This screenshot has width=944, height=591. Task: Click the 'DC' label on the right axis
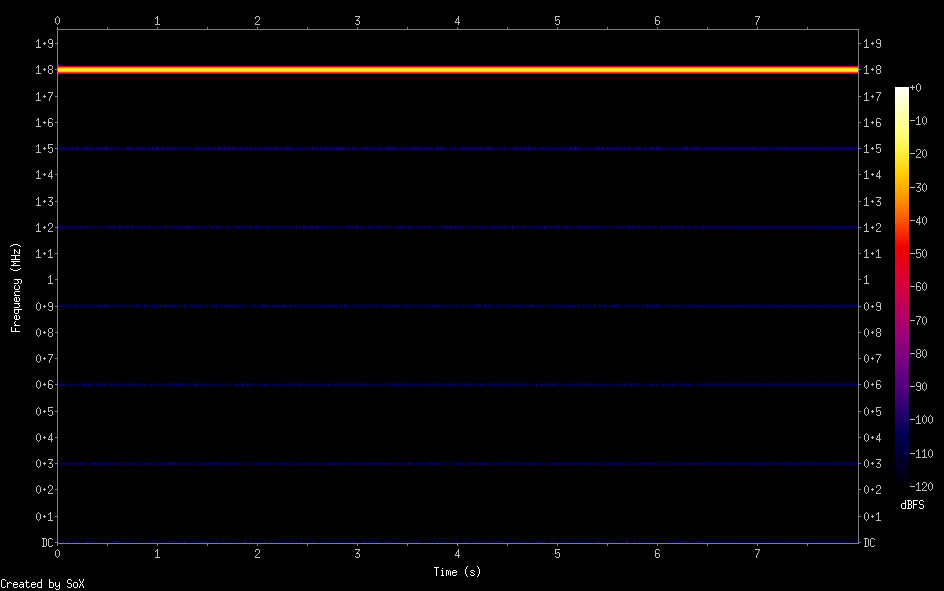click(x=869, y=543)
